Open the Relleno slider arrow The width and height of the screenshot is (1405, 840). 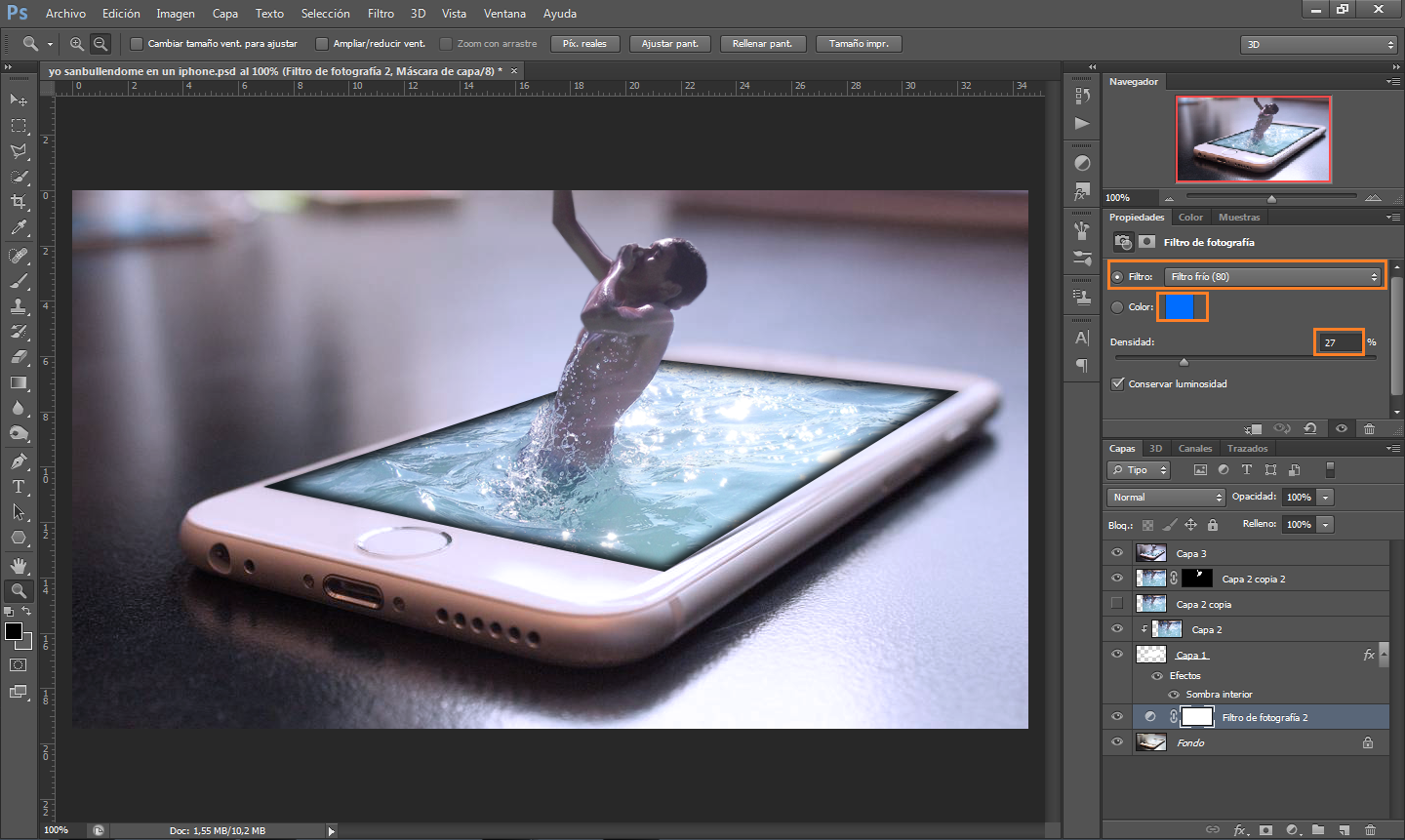click(1325, 525)
